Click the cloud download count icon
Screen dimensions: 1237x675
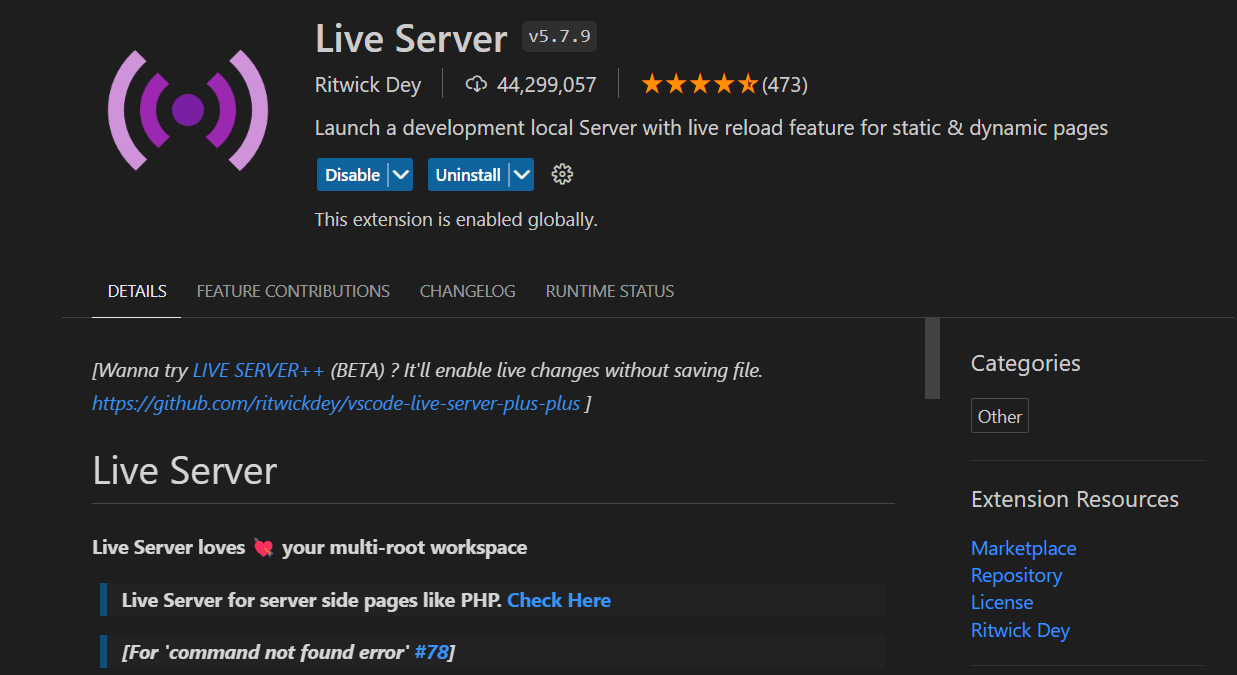476,85
